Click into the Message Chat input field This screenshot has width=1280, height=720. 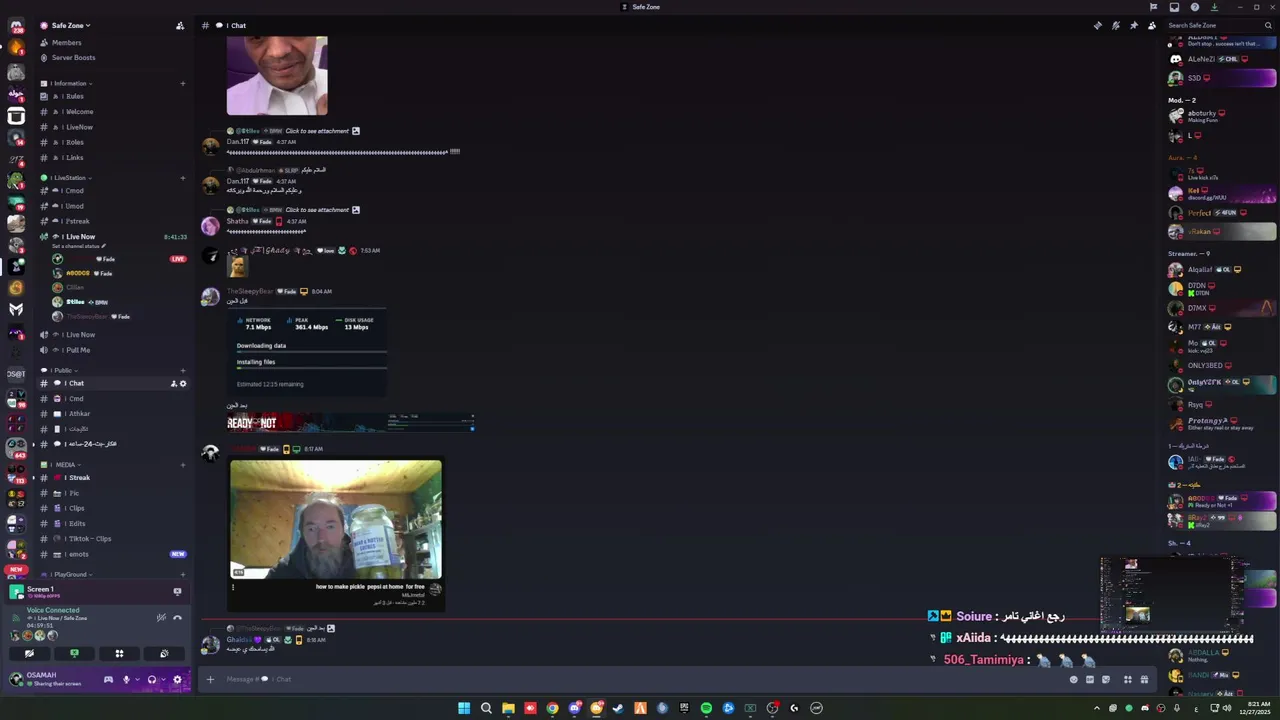point(640,679)
